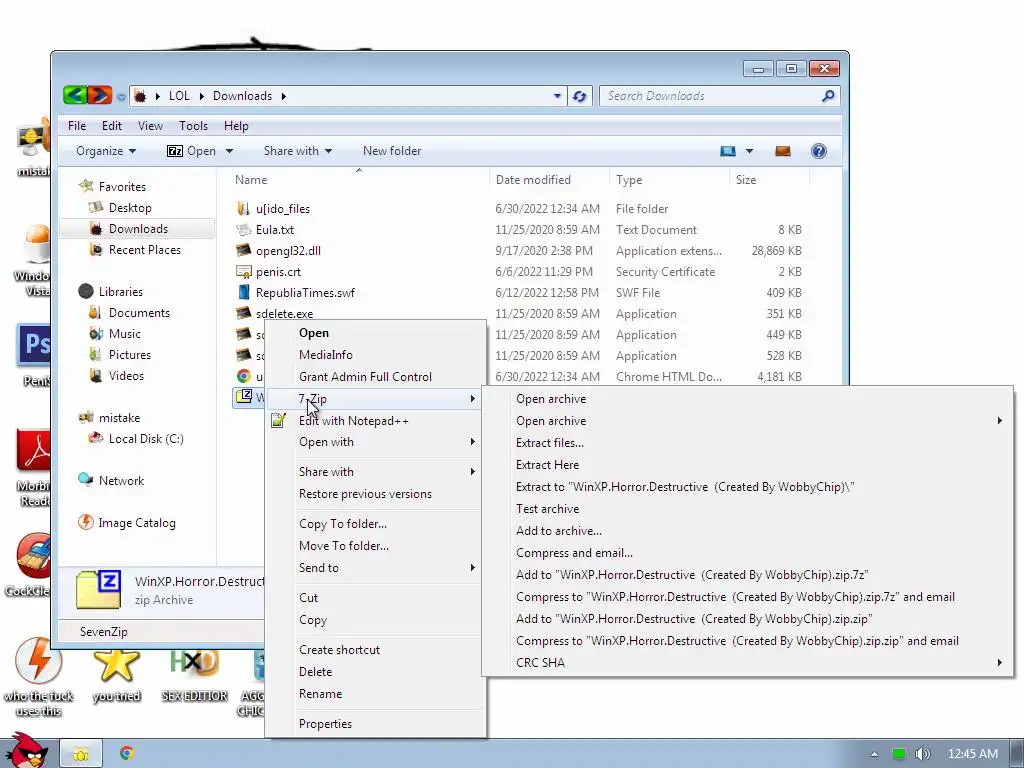The height and width of the screenshot is (768, 1024).
Task: Click the Explorer taskbar button
Action: point(81,754)
